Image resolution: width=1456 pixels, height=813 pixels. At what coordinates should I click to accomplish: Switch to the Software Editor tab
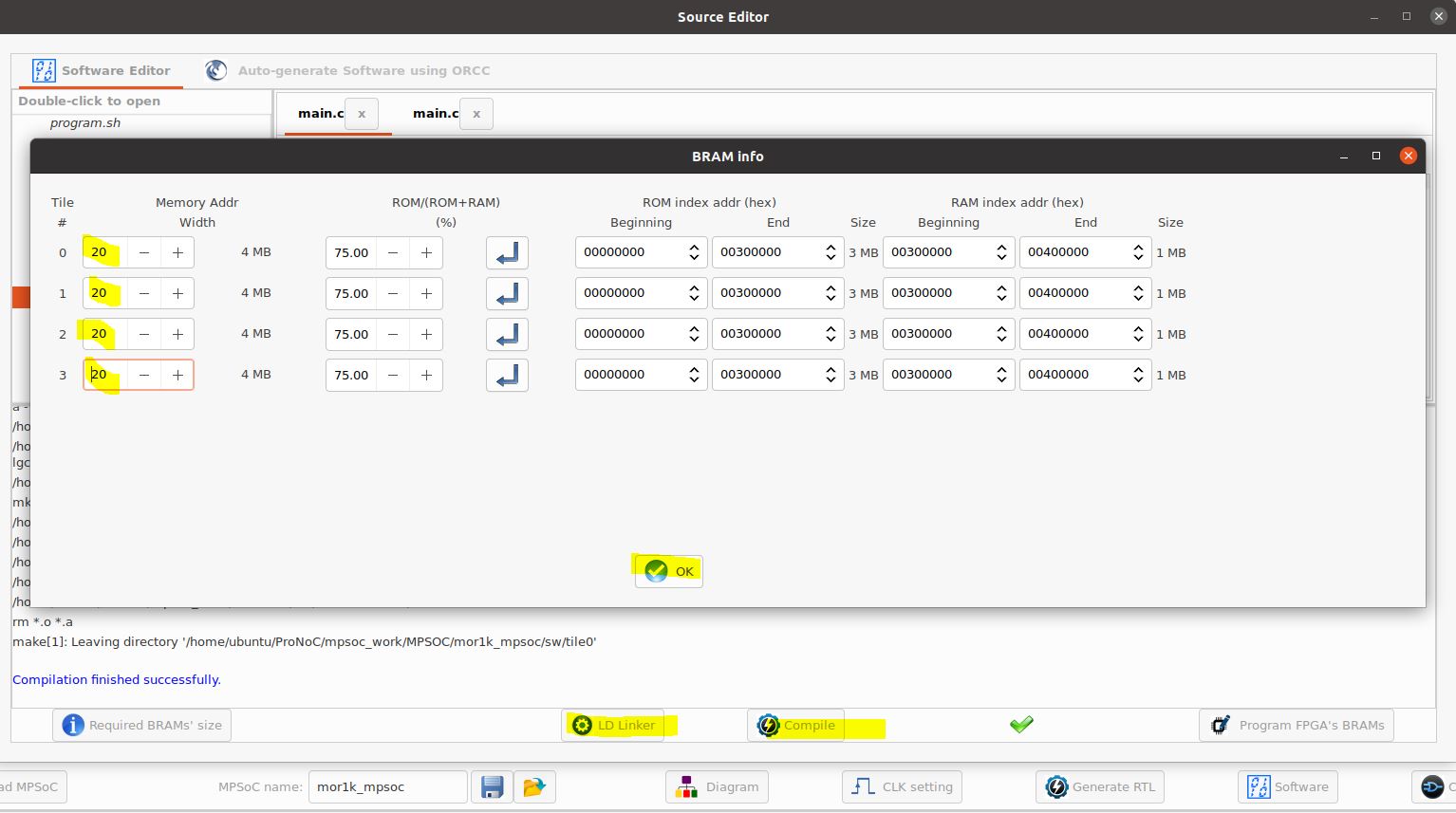coord(101,70)
